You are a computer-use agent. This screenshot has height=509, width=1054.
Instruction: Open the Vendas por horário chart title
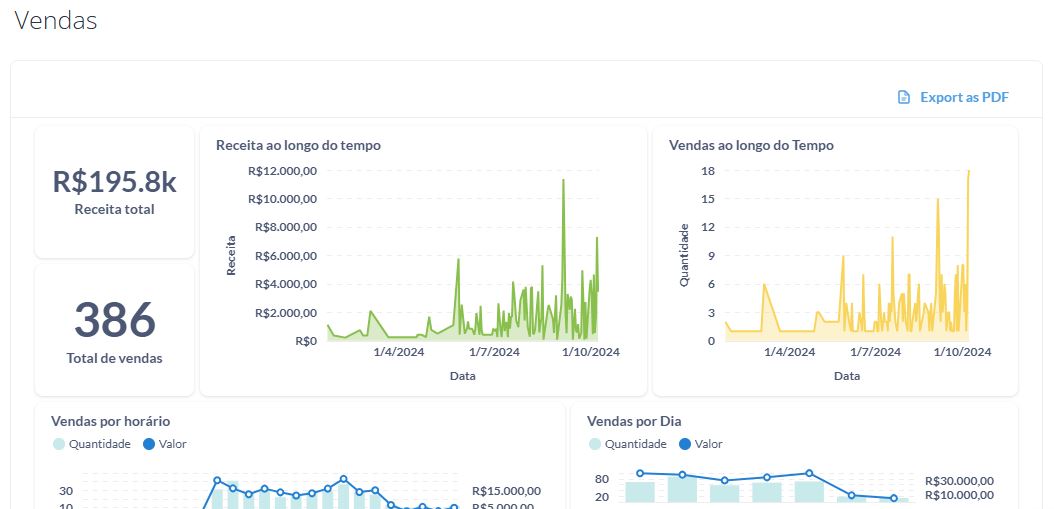pos(110,422)
